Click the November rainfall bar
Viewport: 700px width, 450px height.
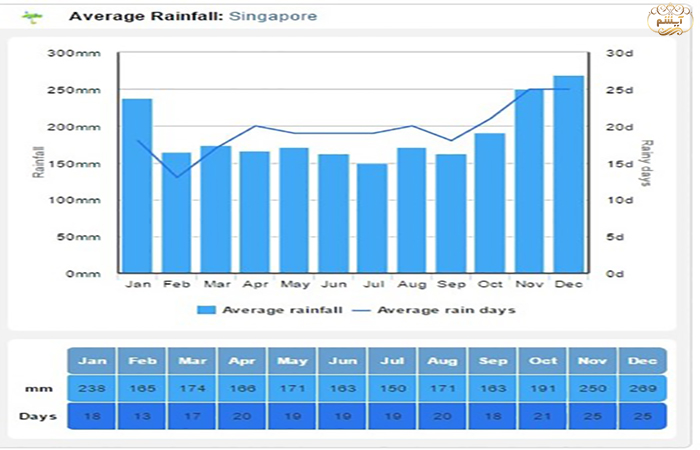pyautogui.click(x=529, y=181)
